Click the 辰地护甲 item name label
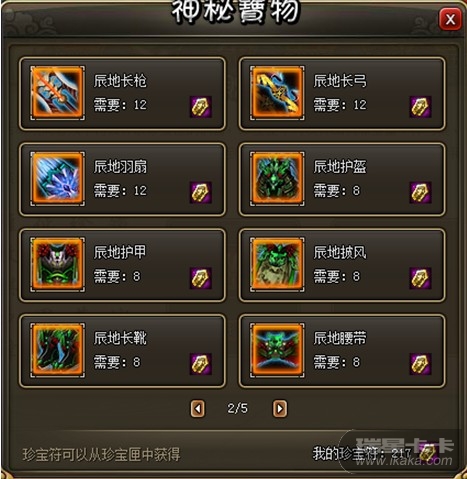 (x=120, y=252)
